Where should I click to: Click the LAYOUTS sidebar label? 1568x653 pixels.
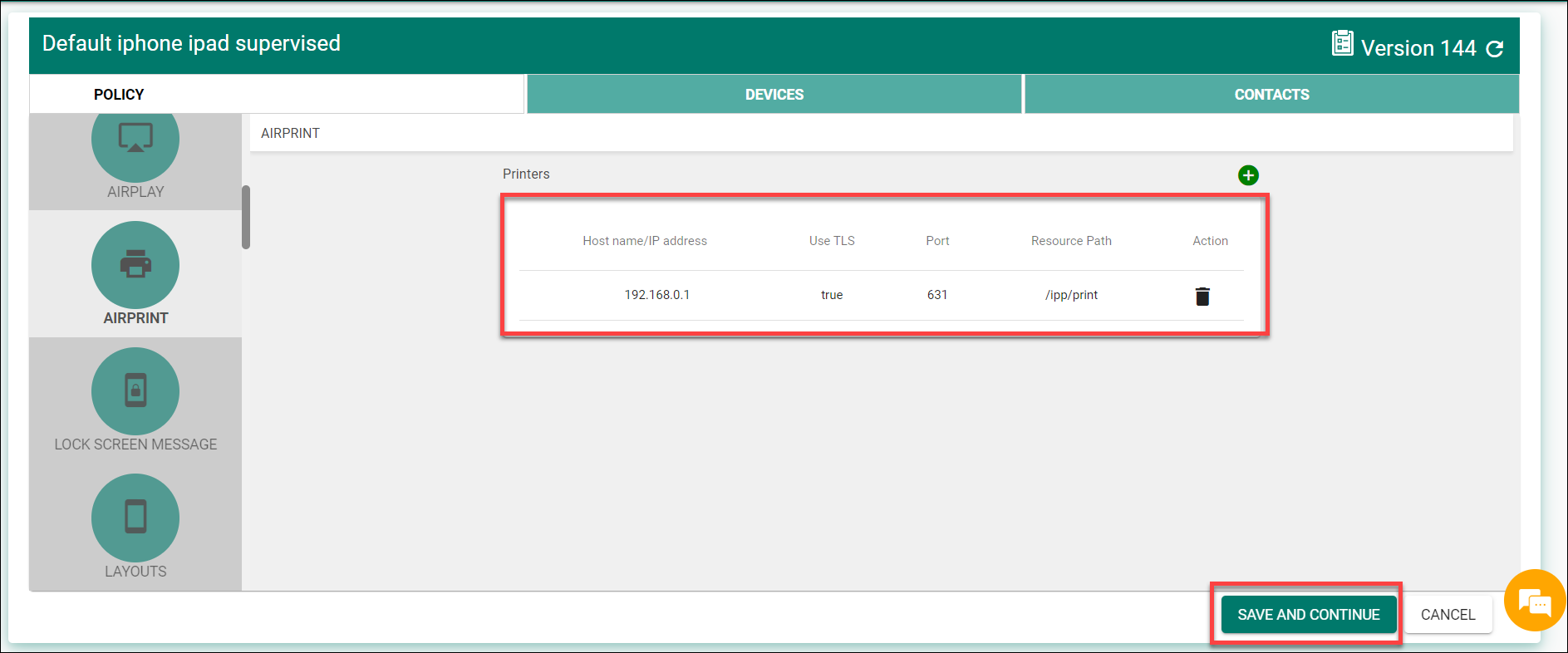[135, 572]
